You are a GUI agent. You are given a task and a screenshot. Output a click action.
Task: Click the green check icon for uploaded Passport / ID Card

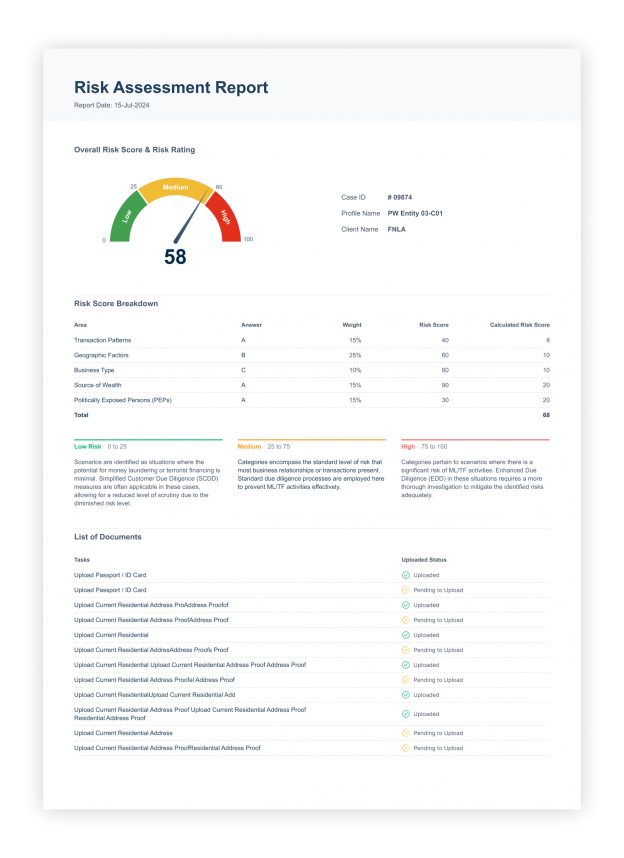pos(405,575)
